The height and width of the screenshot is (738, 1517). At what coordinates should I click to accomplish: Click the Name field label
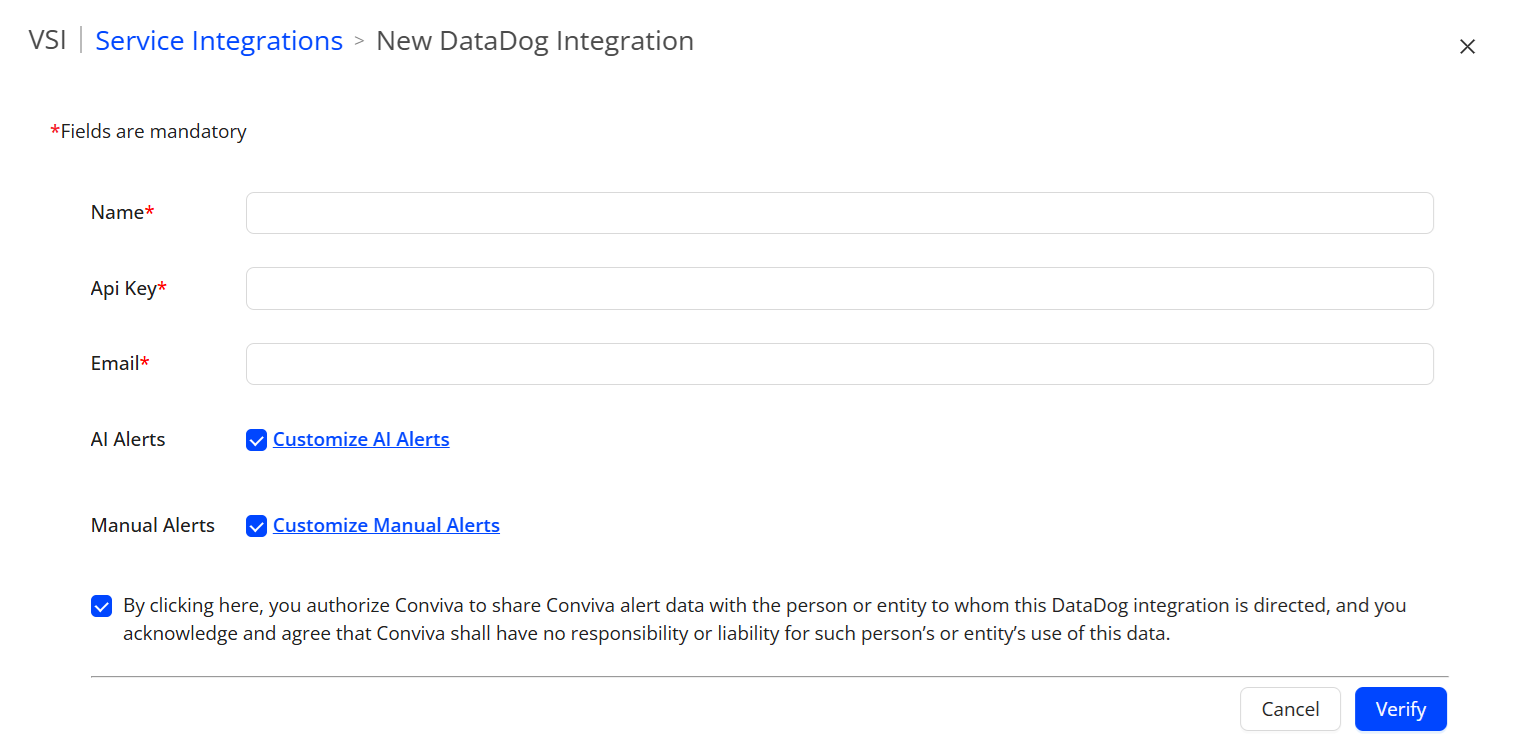pyautogui.click(x=118, y=212)
